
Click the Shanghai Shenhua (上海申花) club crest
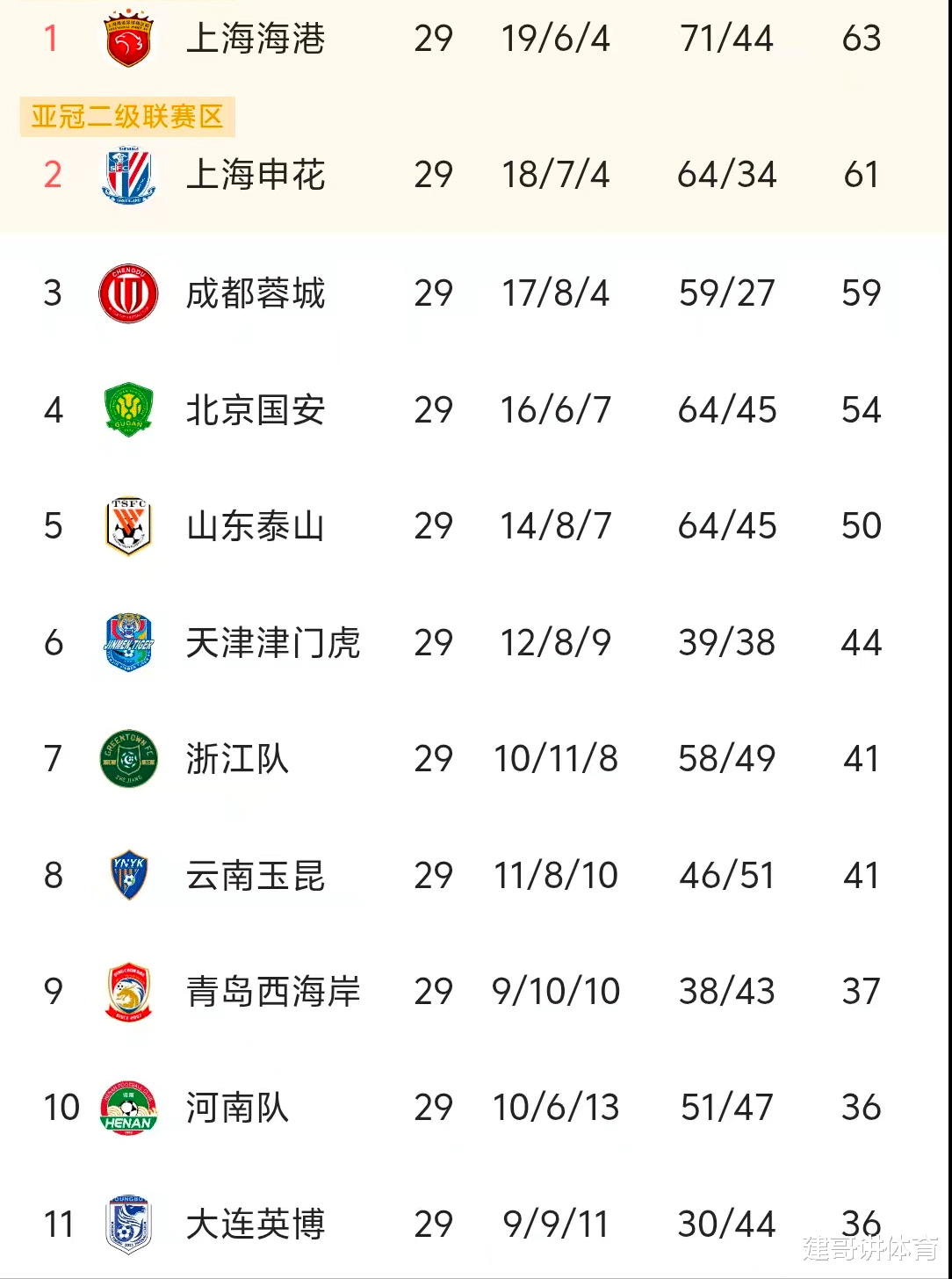[x=128, y=175]
